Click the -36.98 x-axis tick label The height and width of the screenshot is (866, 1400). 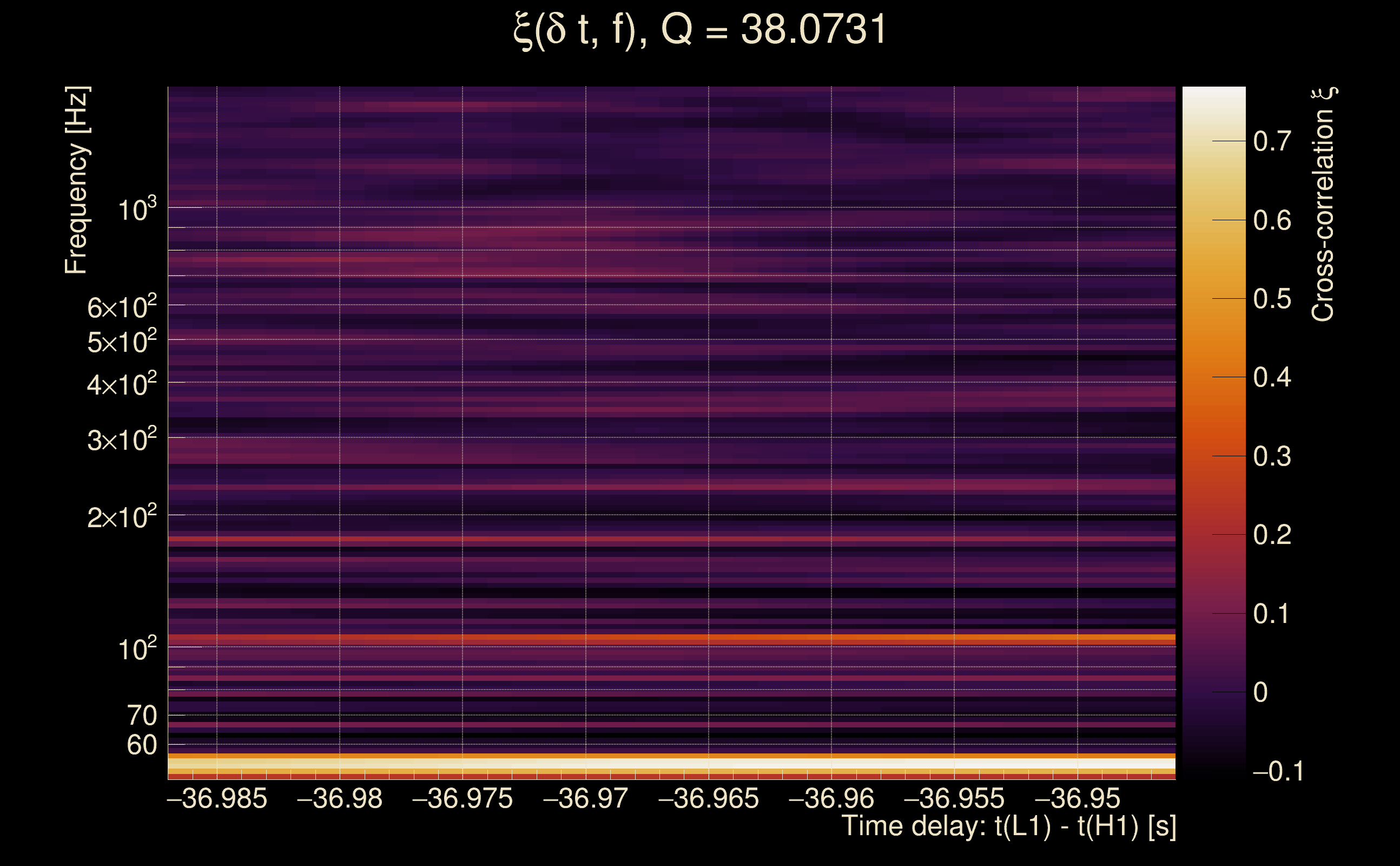(x=339, y=799)
